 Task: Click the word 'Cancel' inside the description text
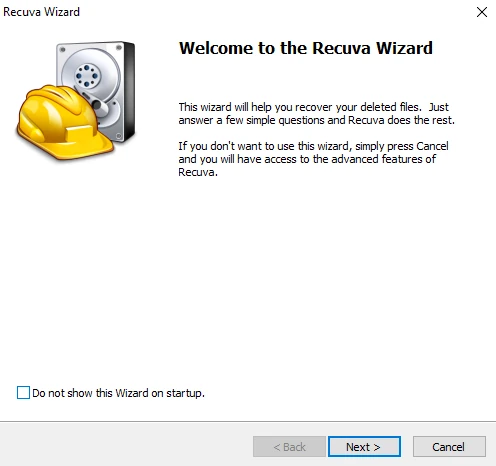[432, 146]
